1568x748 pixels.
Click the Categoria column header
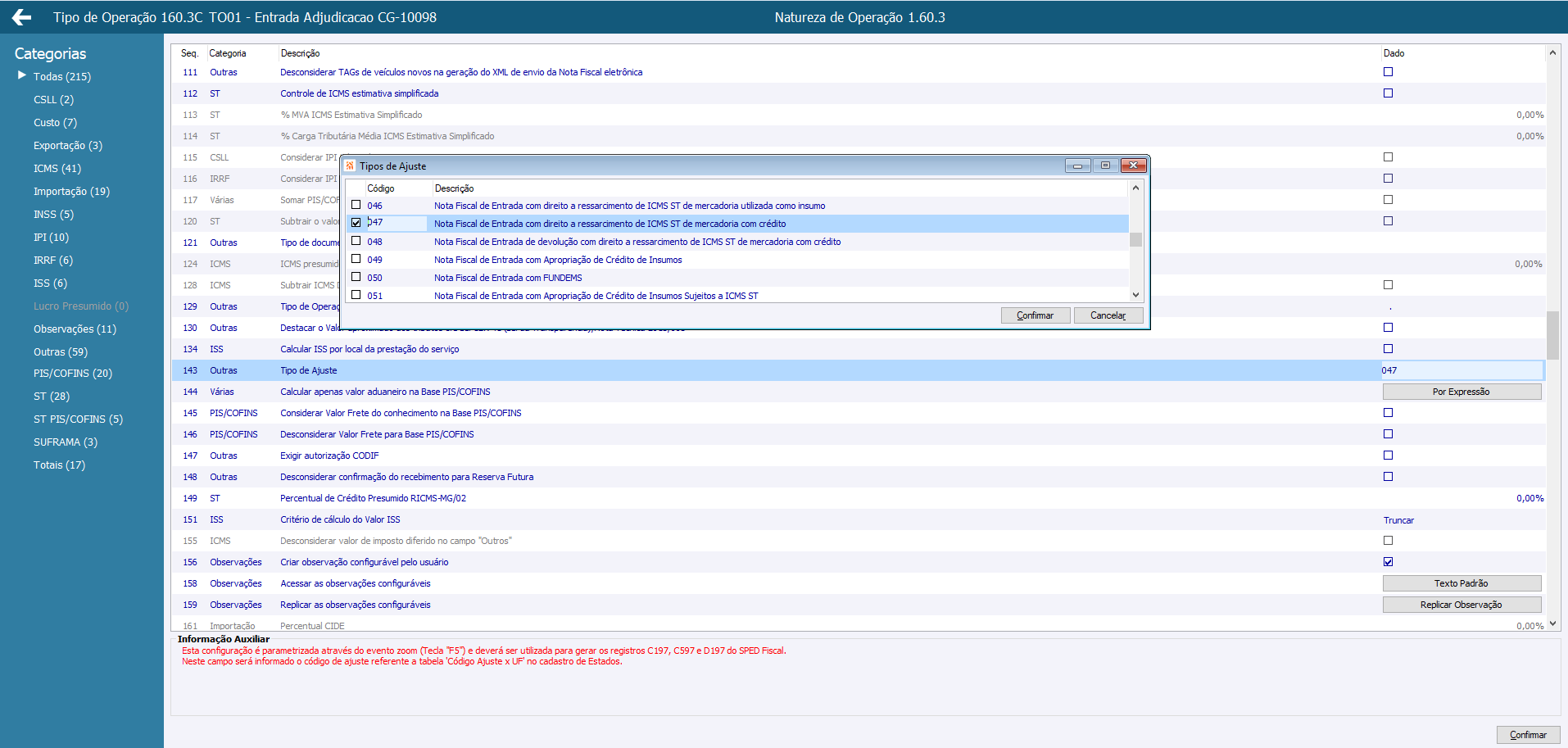coord(228,53)
